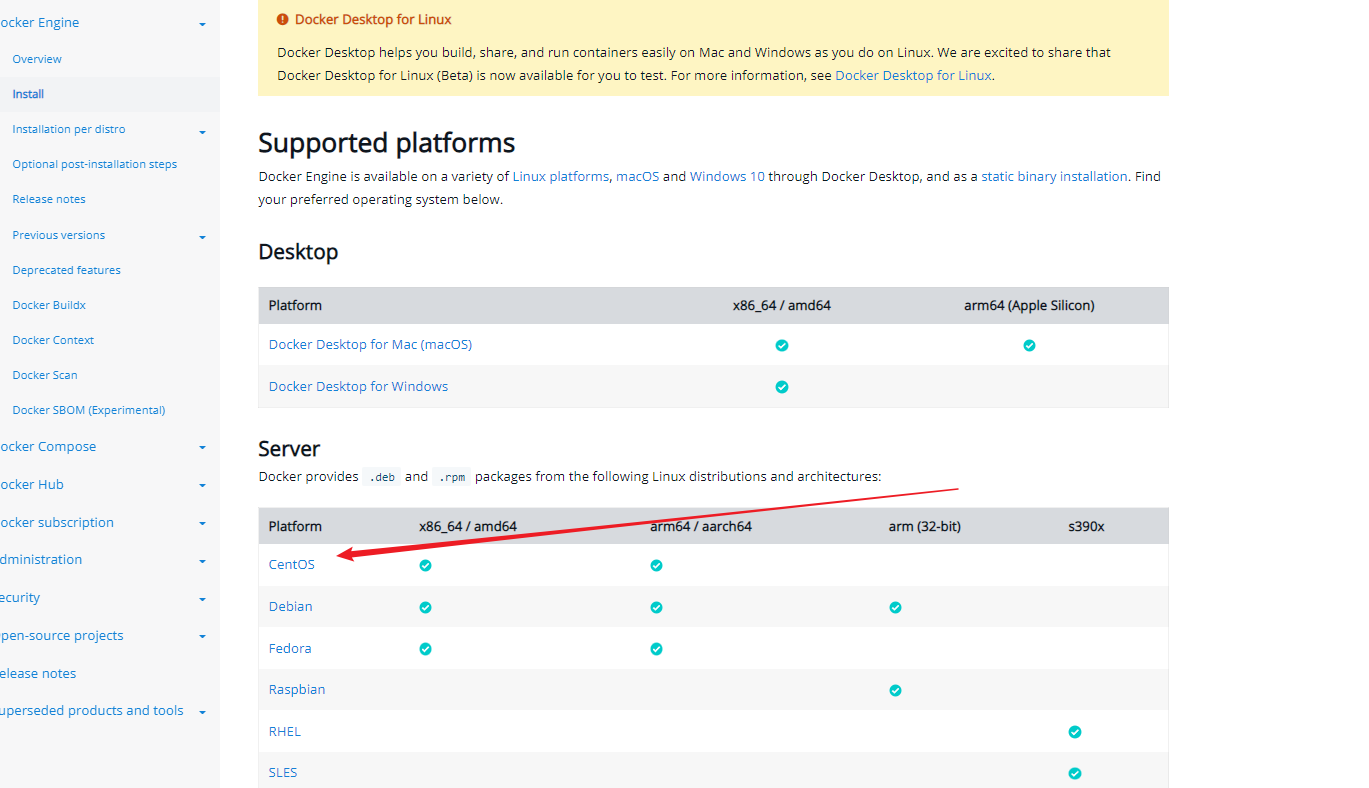1369x788 pixels.
Task: Open the SLES platform link
Action: pos(283,772)
